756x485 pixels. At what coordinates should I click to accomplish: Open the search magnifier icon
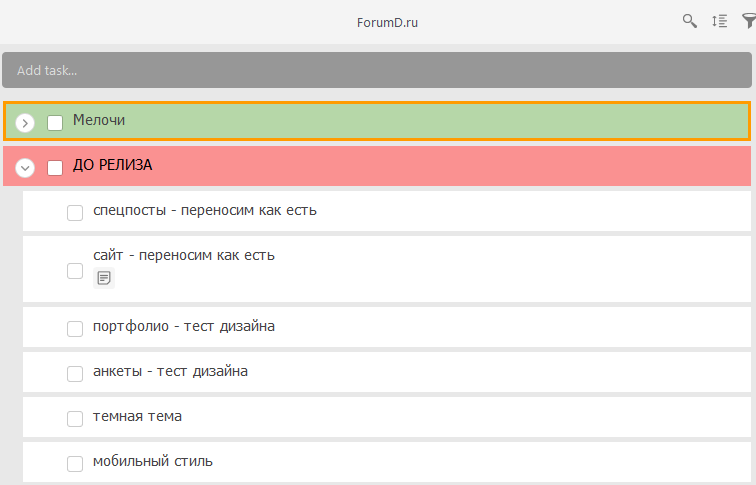tap(690, 21)
